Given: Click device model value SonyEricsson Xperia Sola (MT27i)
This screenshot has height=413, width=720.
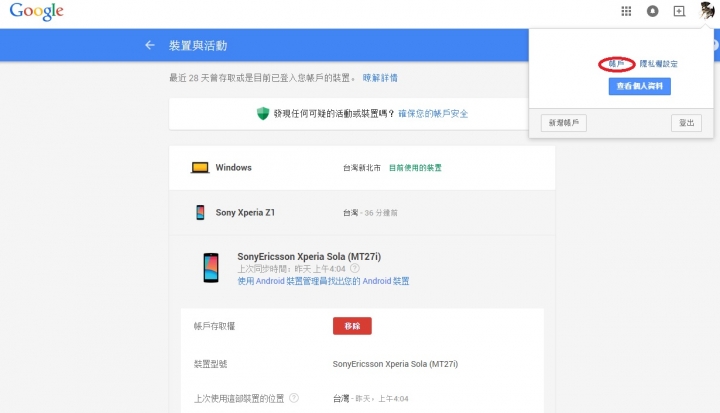Looking at the screenshot, I should point(395,364).
